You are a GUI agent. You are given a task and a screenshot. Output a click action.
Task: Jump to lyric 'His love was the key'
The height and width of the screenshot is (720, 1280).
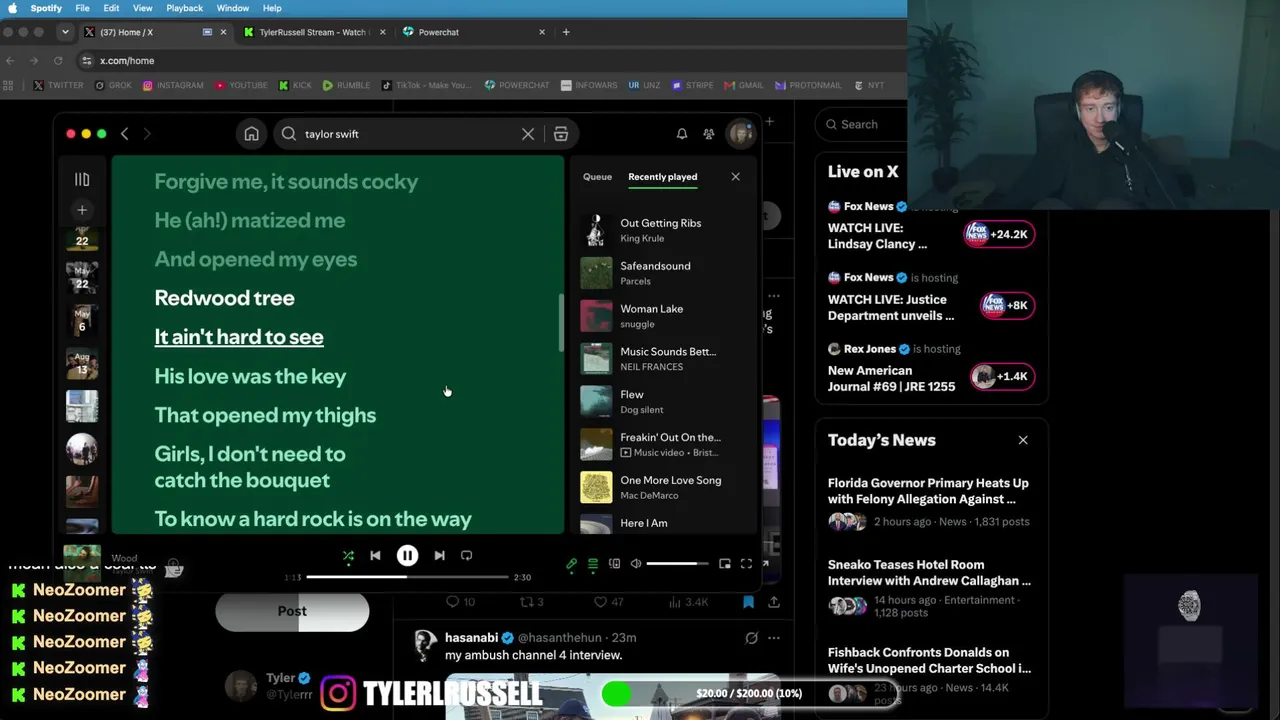click(250, 376)
